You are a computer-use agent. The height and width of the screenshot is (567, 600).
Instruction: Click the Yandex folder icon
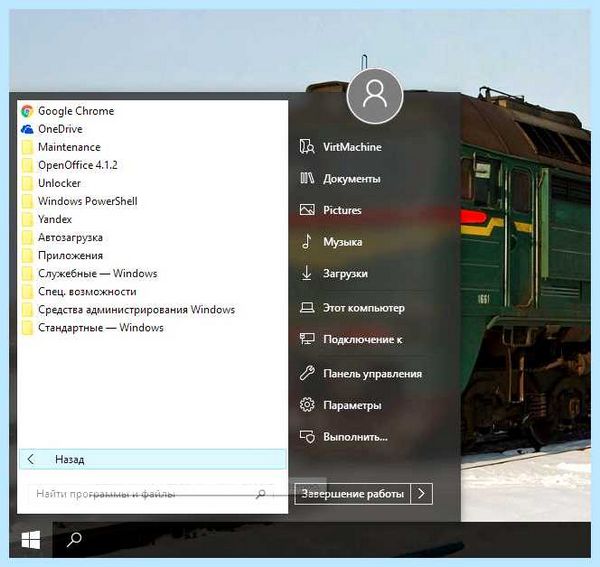[28, 219]
